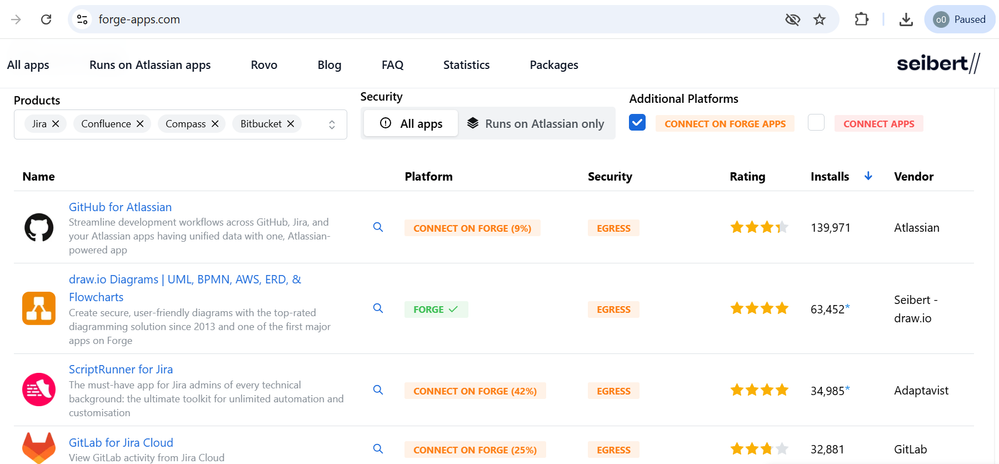Click the magnifier icon for ScriptRunner for Jira
This screenshot has height=464, width=999.
(378, 390)
